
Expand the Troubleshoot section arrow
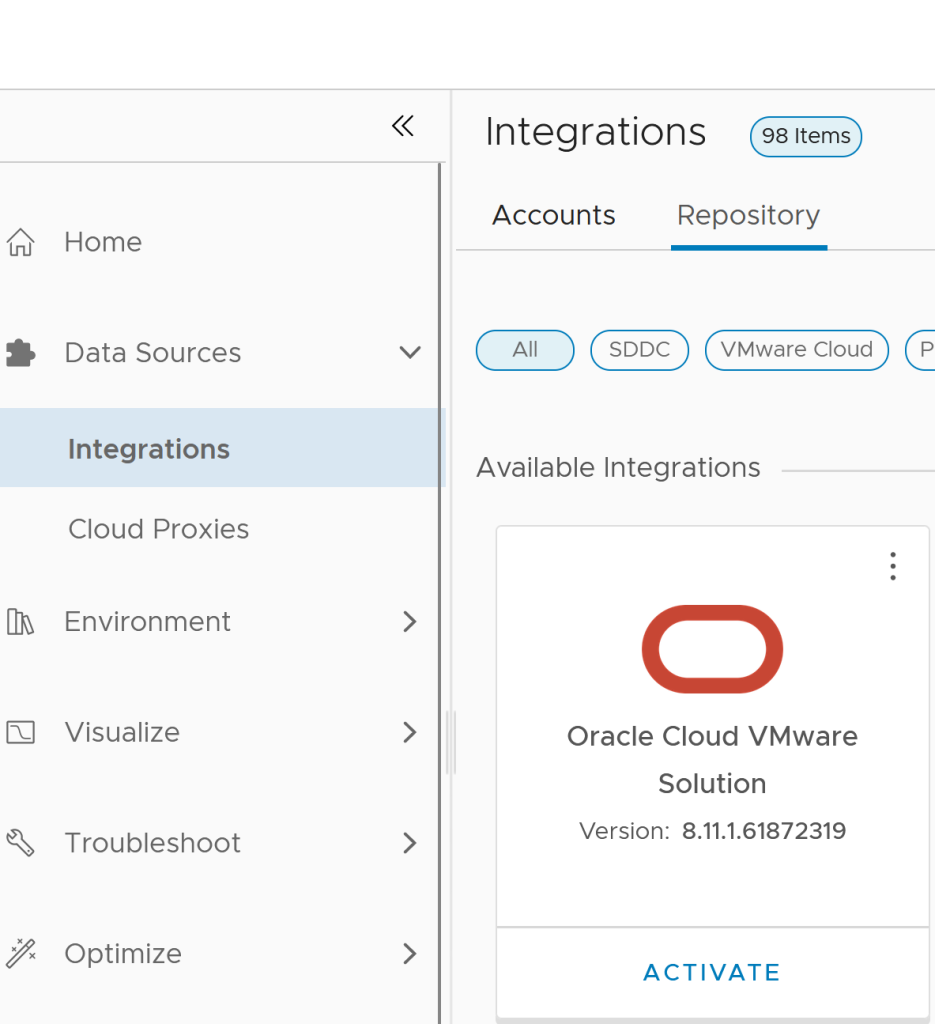pos(409,843)
